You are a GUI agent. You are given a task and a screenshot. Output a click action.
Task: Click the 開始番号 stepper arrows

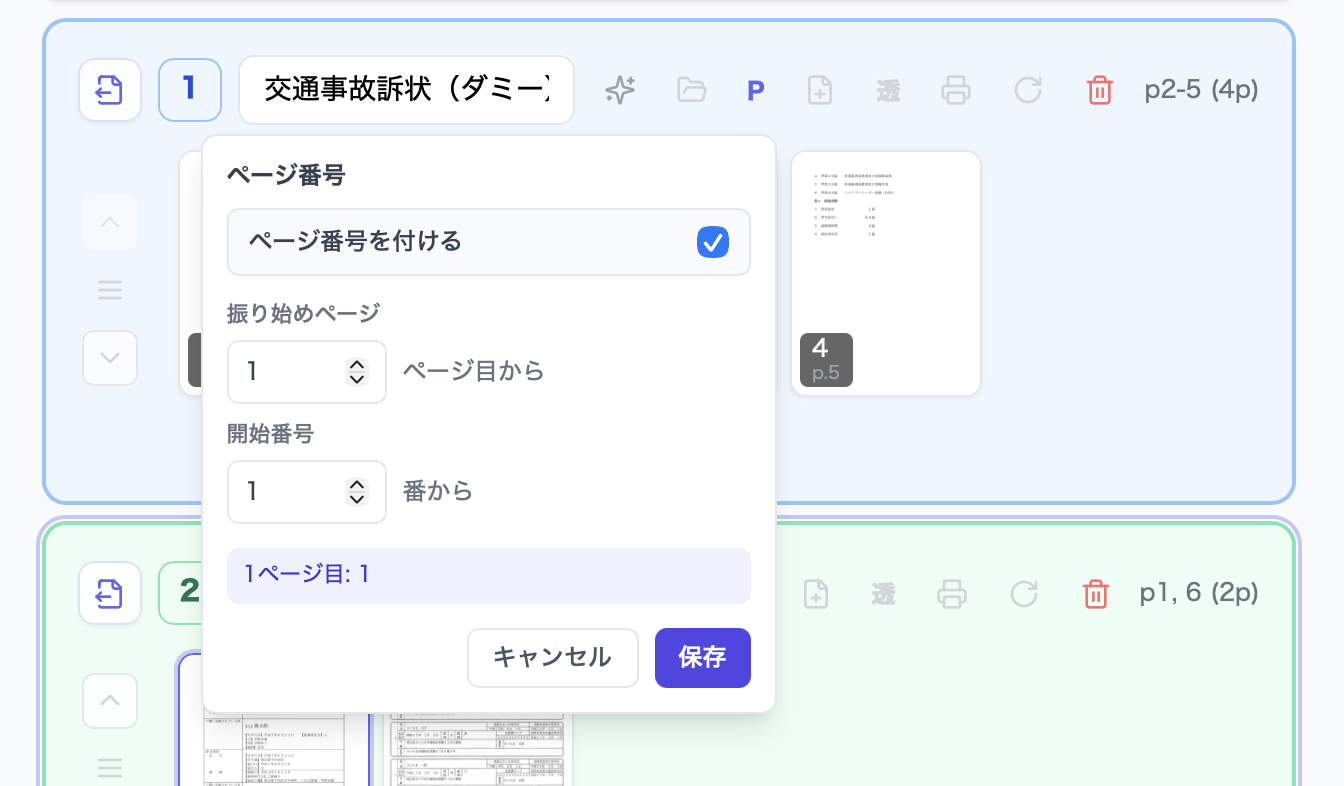click(357, 492)
